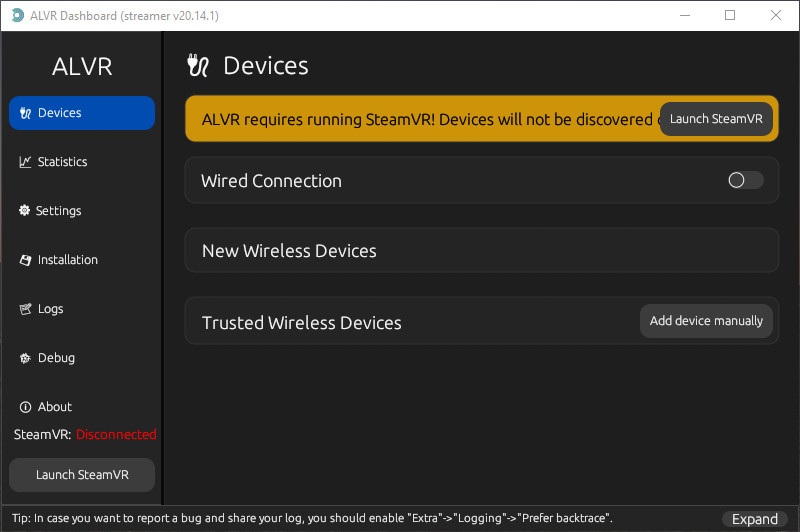Viewport: 800px width, 532px height.
Task: Click the ALVR title in the sidebar
Action: (x=82, y=67)
